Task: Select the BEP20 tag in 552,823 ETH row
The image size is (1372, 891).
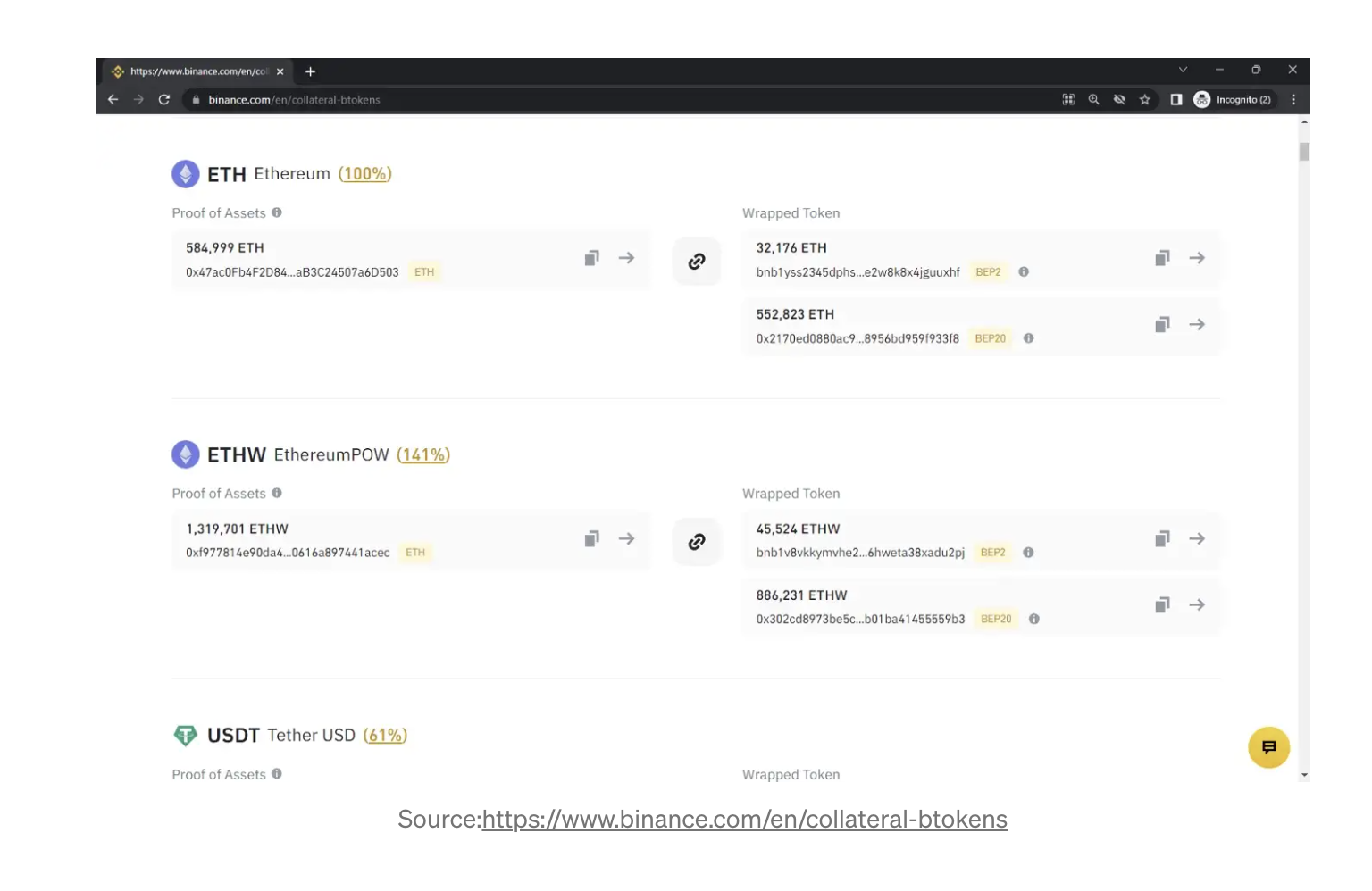Action: coord(991,338)
